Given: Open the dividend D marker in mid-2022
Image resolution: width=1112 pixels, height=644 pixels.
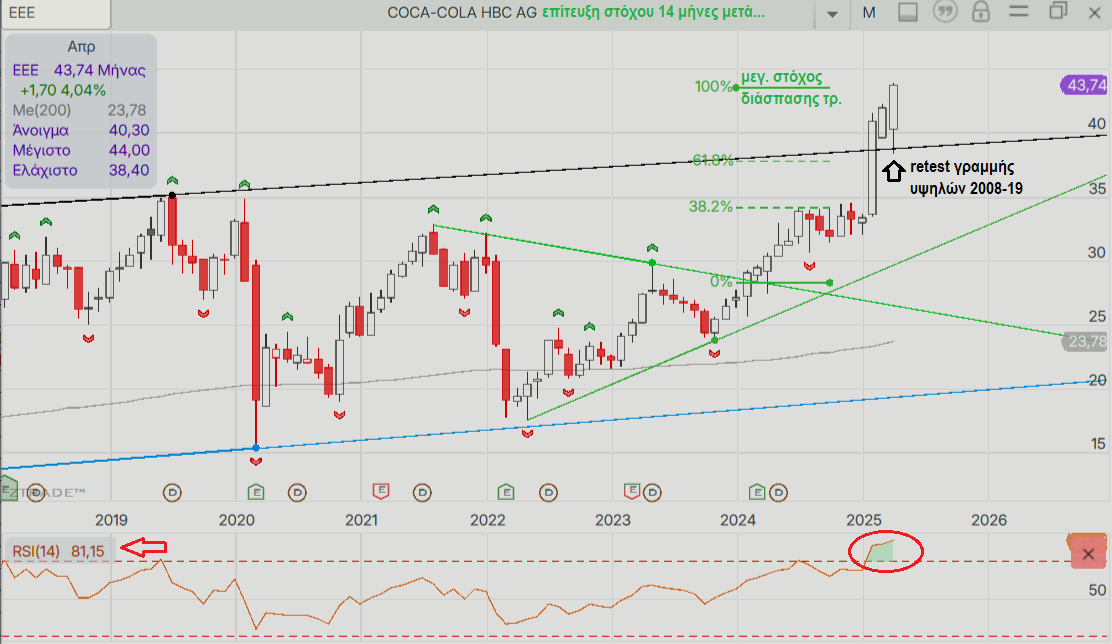Looking at the screenshot, I should (548, 492).
